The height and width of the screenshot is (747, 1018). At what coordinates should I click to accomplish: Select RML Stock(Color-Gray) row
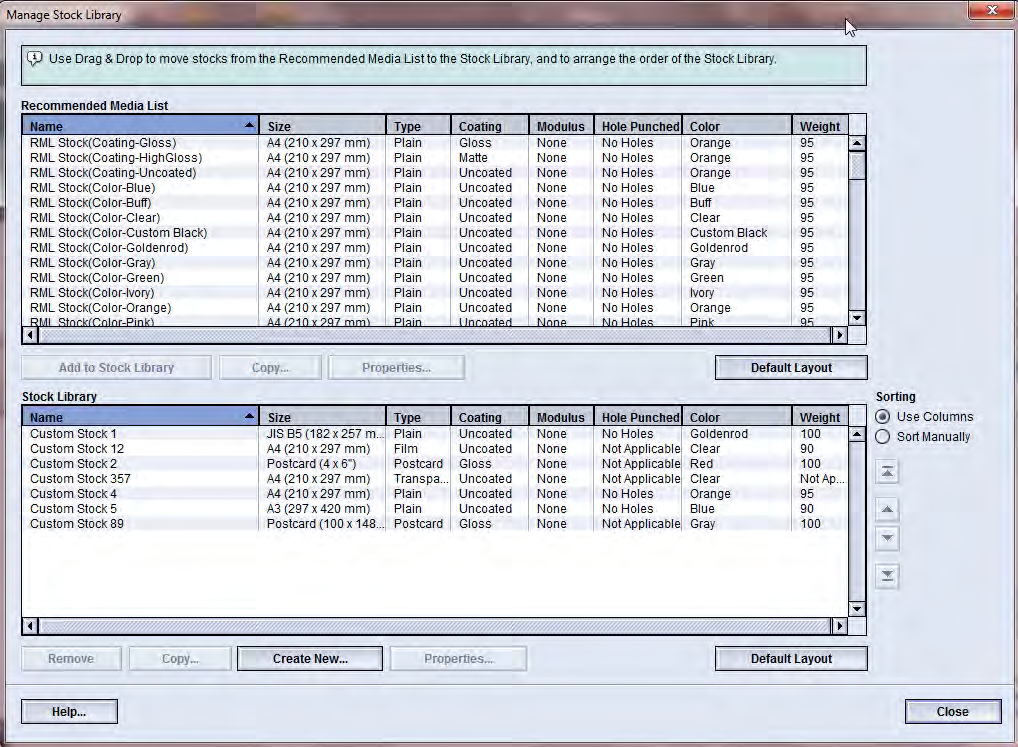tap(435, 262)
